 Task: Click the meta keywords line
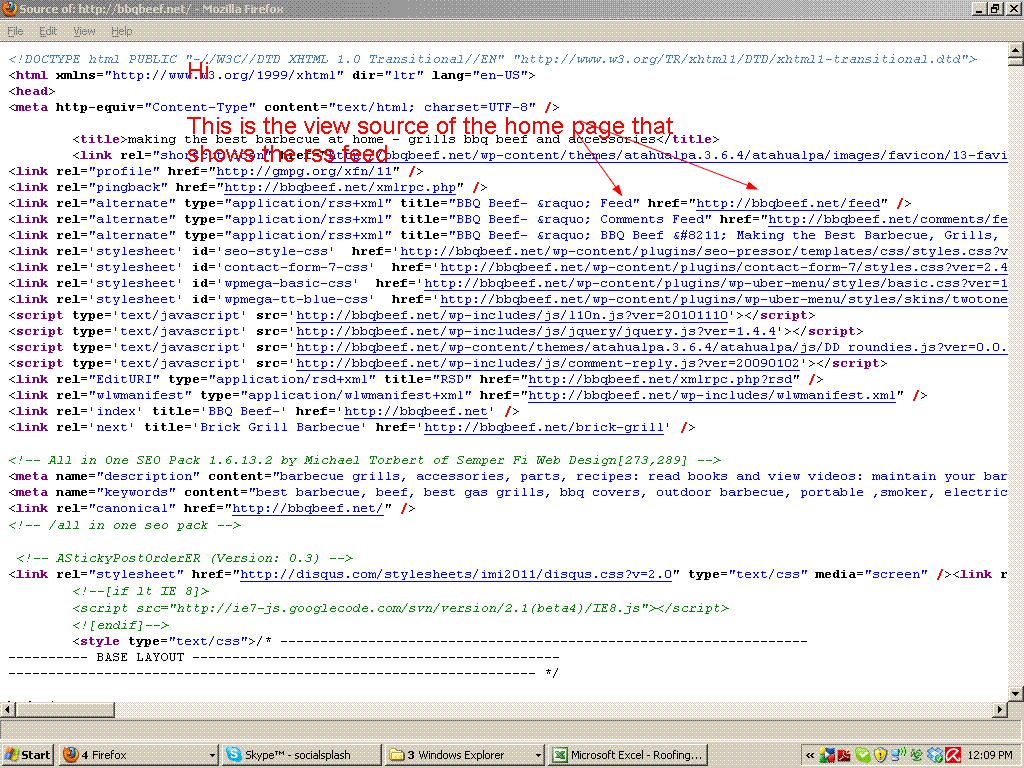(x=508, y=492)
